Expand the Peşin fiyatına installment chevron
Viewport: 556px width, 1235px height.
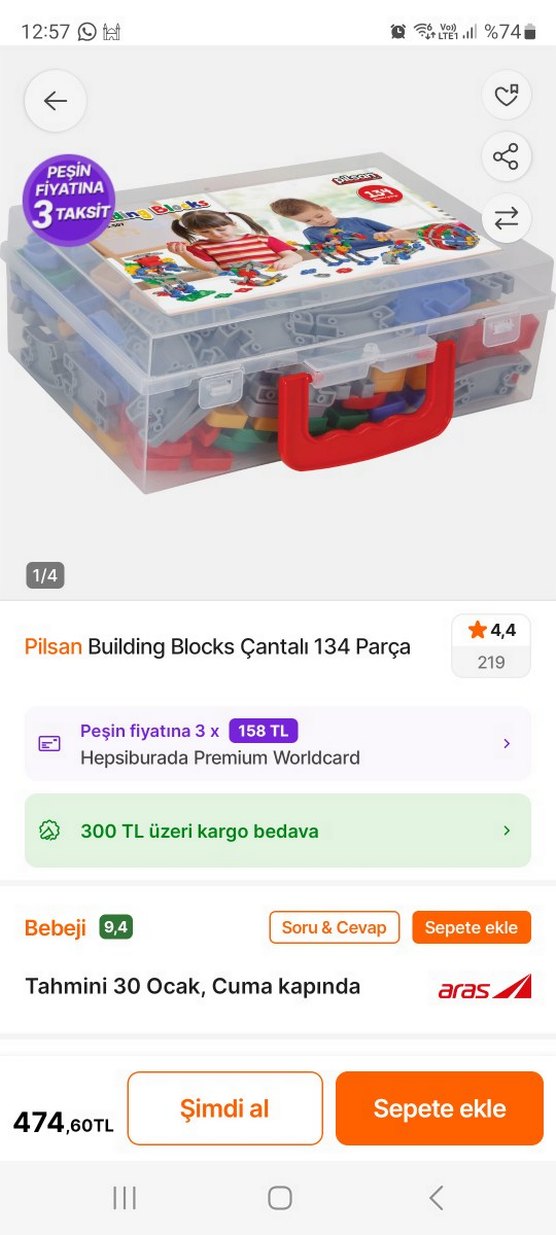click(x=506, y=744)
